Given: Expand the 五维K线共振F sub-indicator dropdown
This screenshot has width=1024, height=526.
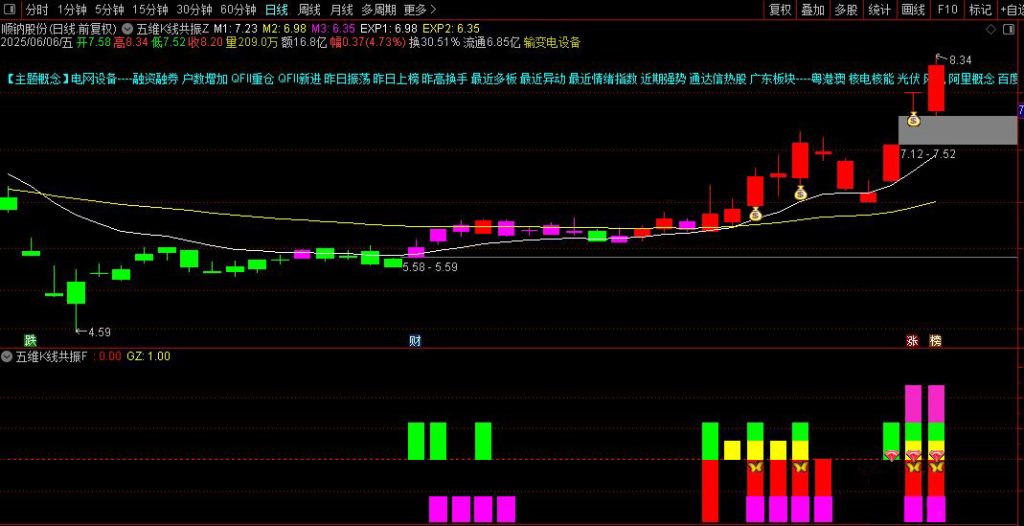Looking at the screenshot, I should coord(8,356).
